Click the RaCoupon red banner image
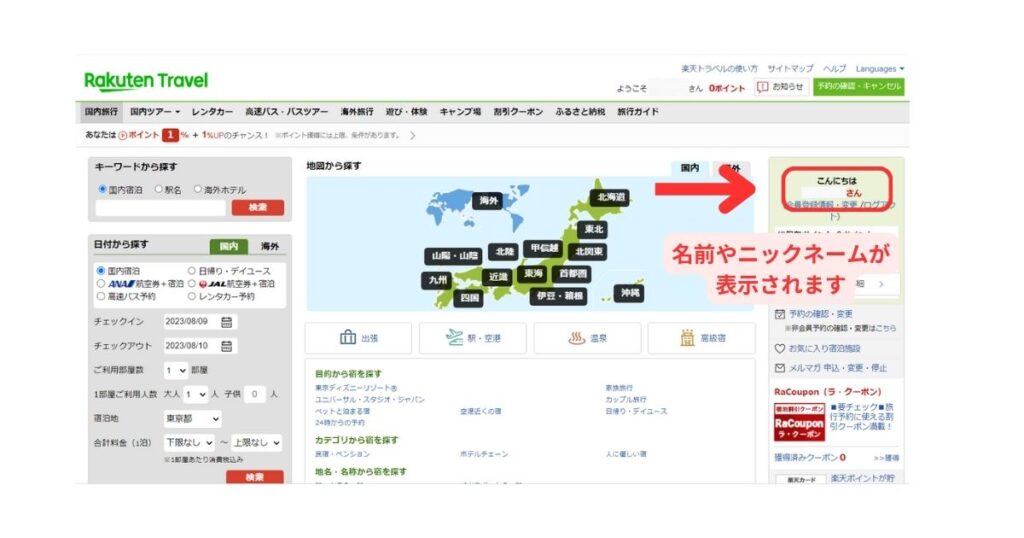This screenshot has width=1024, height=538. tap(799, 422)
